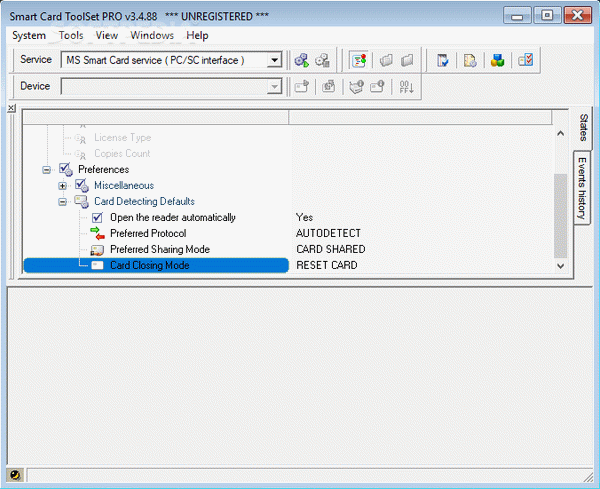Screen dimensions: 600x489
Task: Click the CARD SHARED value cell
Action: coord(331,249)
